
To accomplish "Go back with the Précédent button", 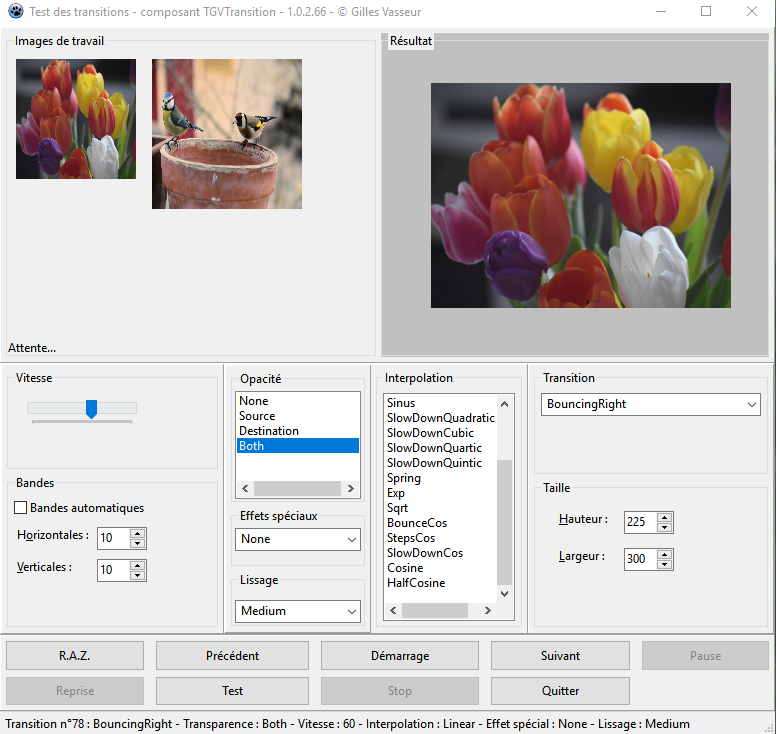I will [x=232, y=656].
